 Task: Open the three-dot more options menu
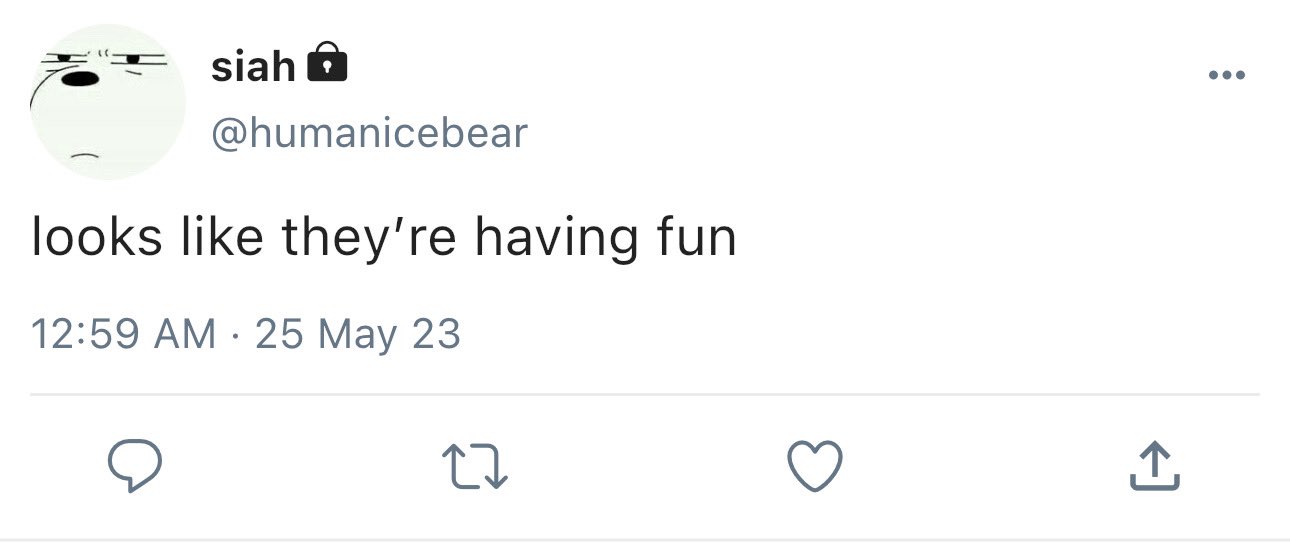pyautogui.click(x=1226, y=76)
